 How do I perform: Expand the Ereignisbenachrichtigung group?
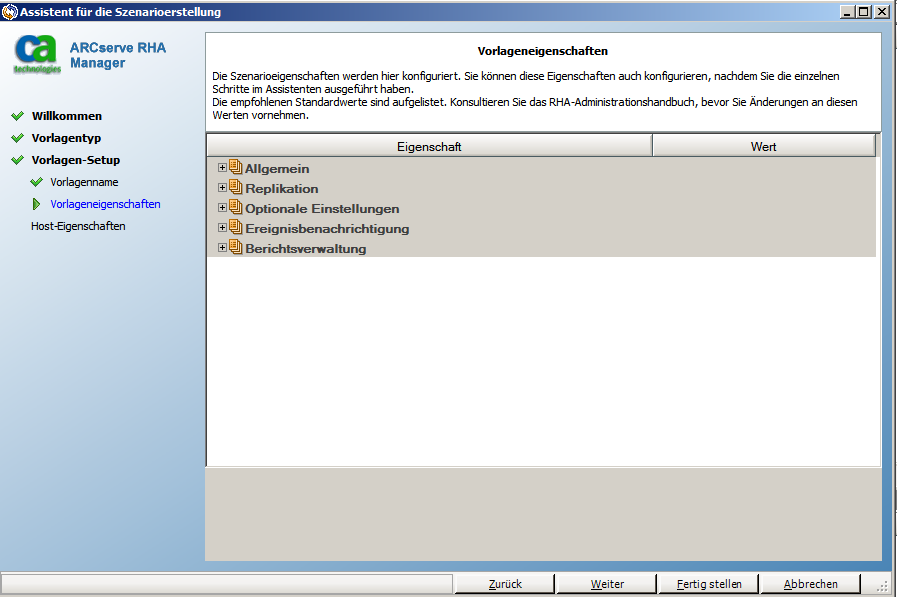pyautogui.click(x=222, y=228)
